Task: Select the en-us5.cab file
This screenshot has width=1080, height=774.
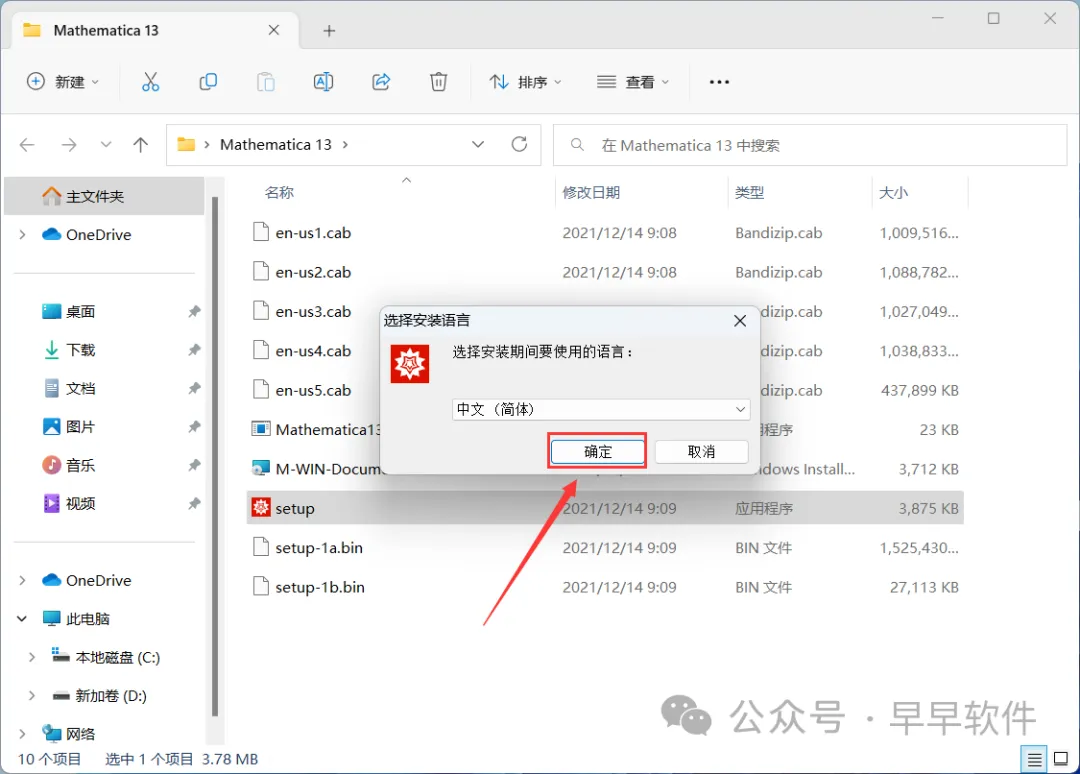Action: (313, 390)
